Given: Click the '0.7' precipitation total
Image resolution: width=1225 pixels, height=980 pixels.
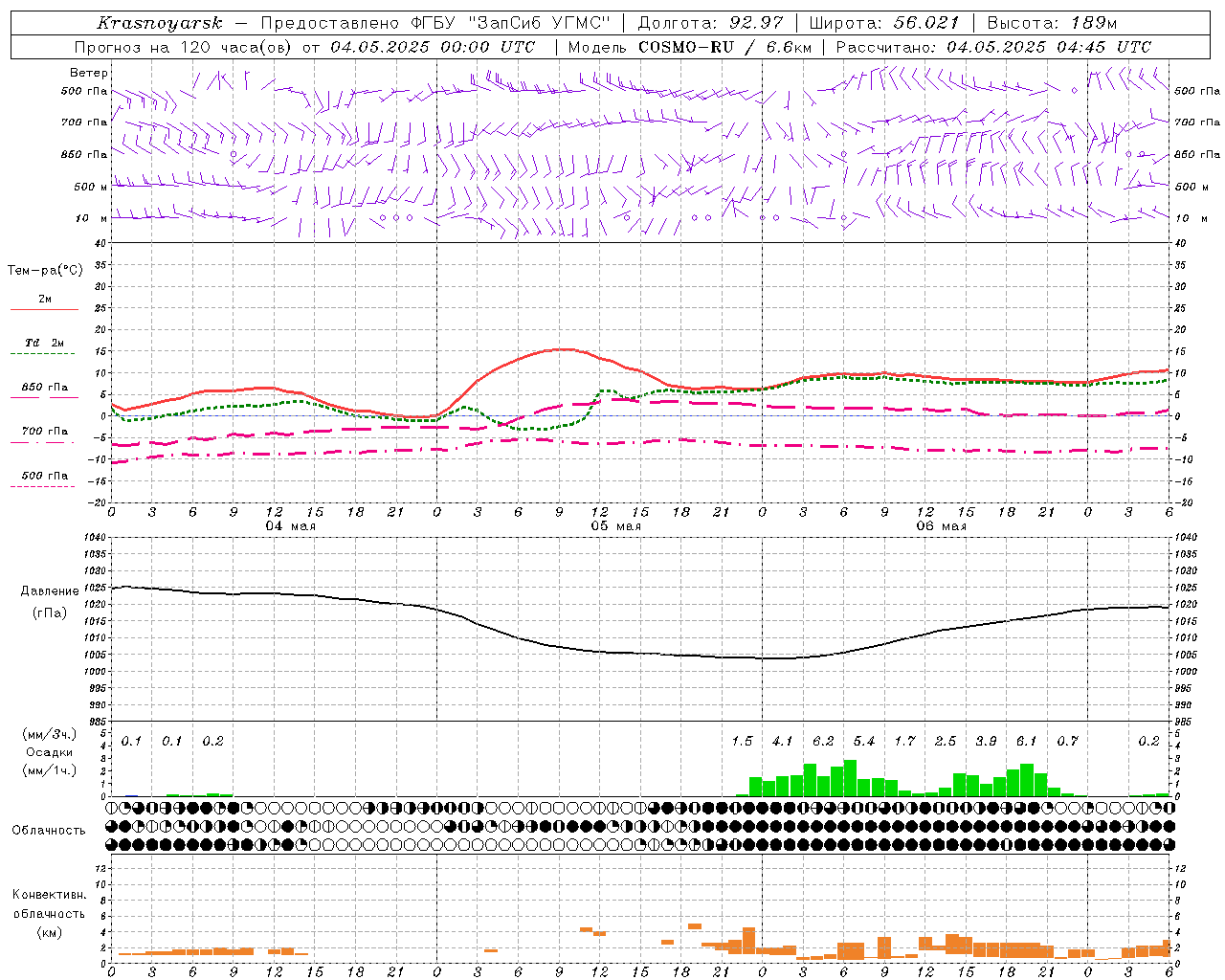Looking at the screenshot, I should tap(1067, 742).
